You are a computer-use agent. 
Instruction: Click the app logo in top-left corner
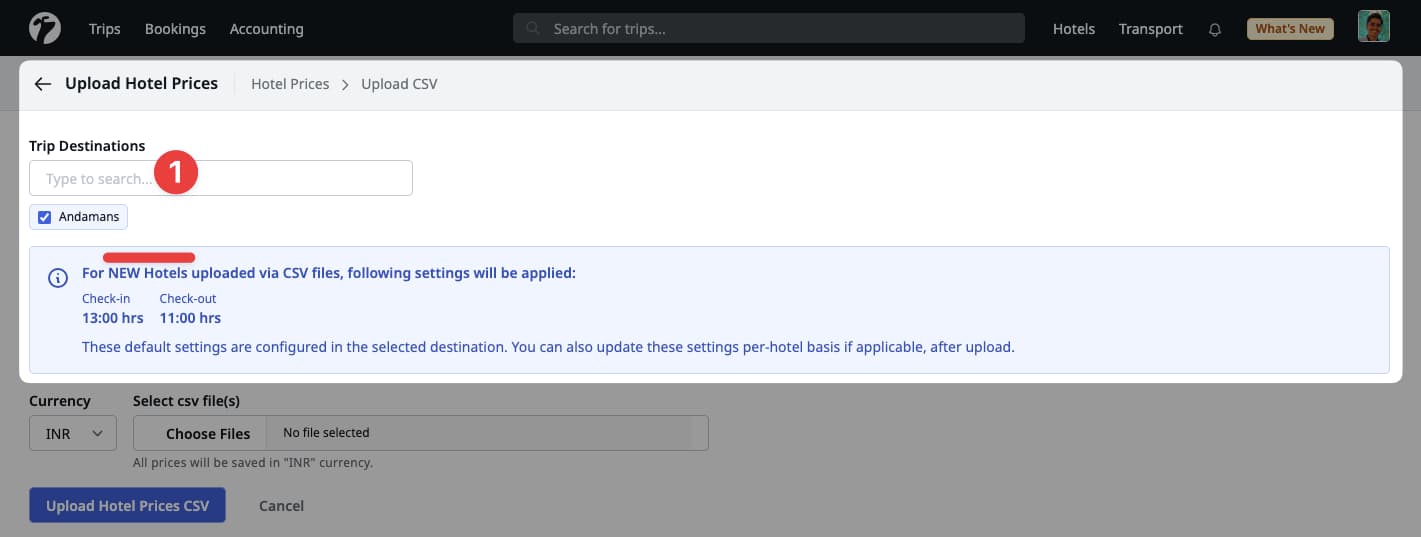pos(44,28)
